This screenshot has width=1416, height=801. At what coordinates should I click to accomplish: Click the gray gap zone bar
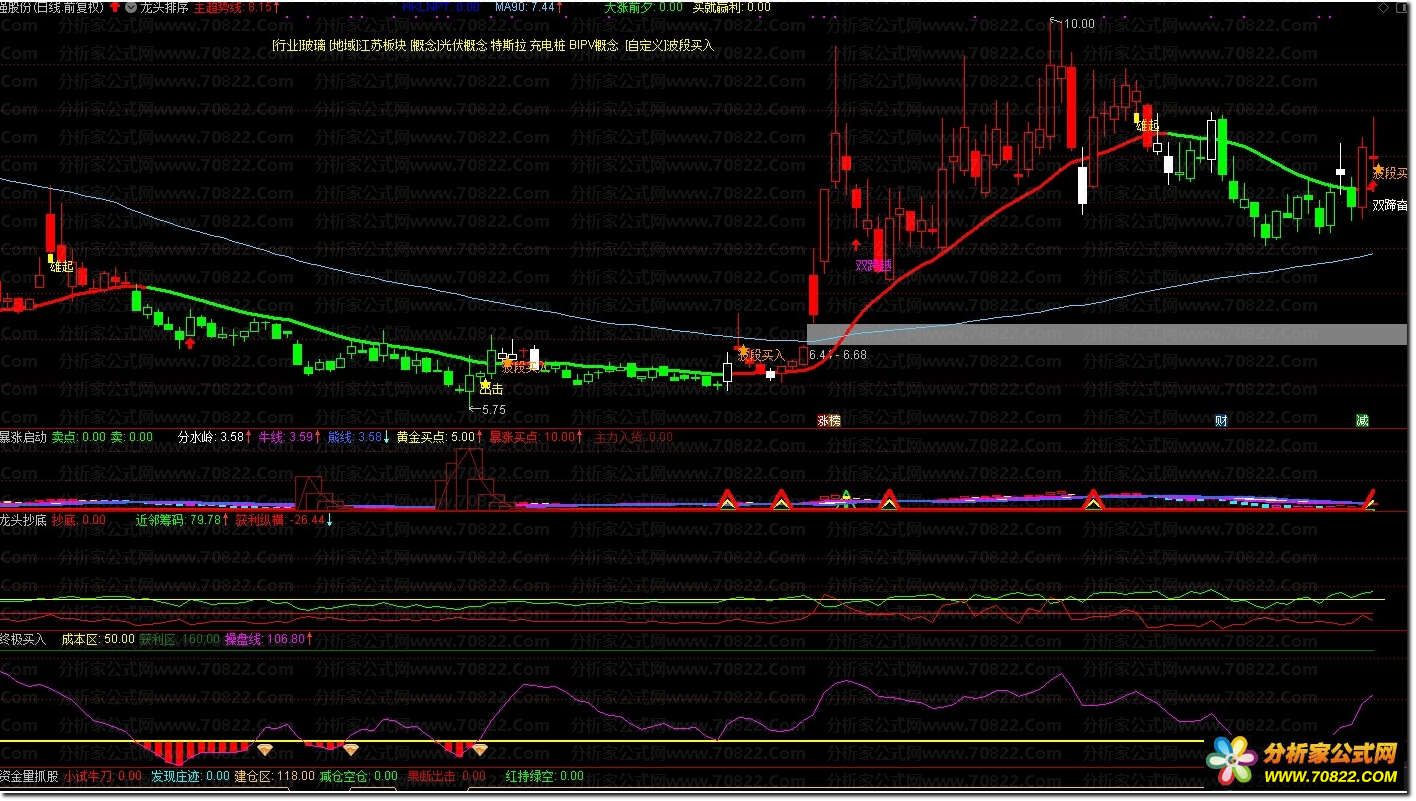coord(1107,334)
